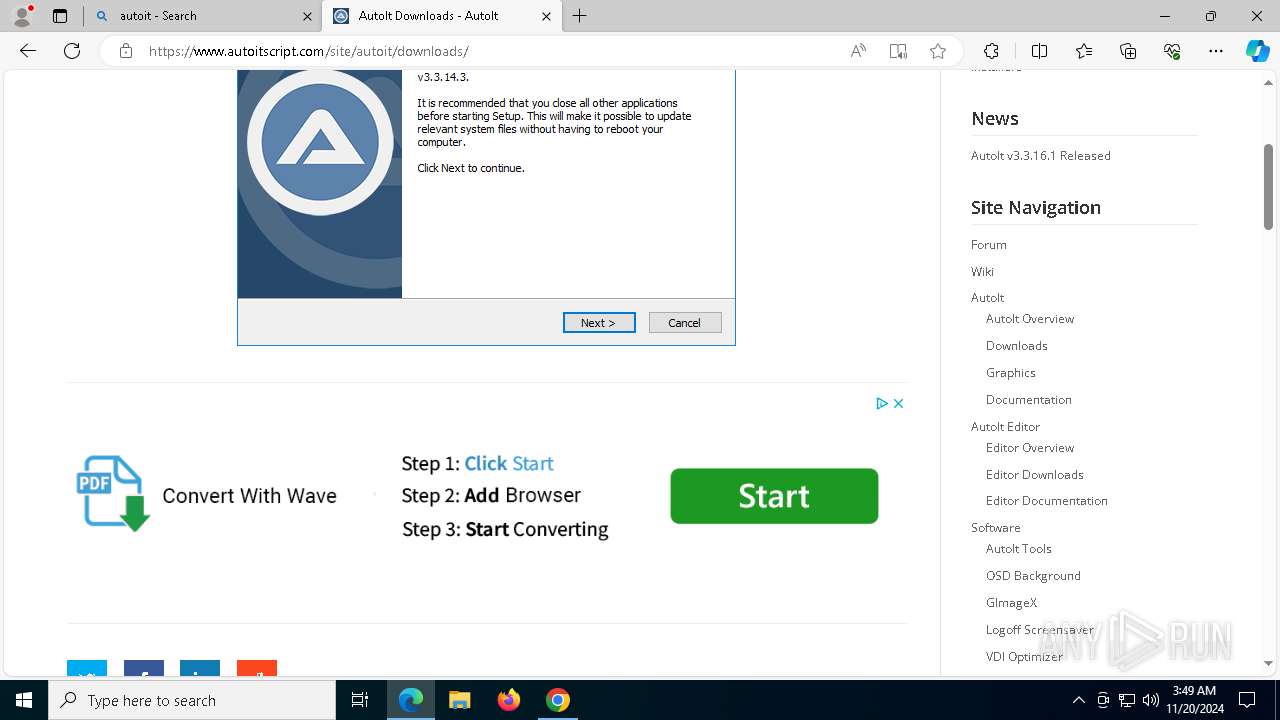This screenshot has height=720, width=1280.
Task: Open the Software navigation link
Action: [995, 527]
